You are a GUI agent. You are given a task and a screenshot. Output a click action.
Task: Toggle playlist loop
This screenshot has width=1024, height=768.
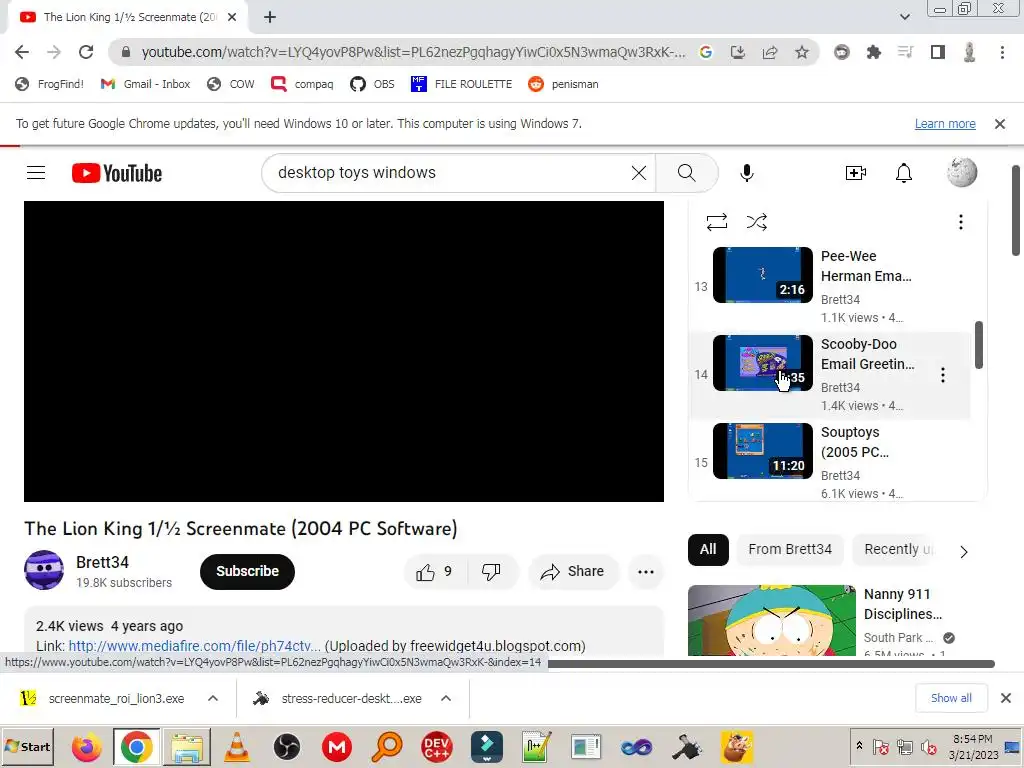[716, 222]
